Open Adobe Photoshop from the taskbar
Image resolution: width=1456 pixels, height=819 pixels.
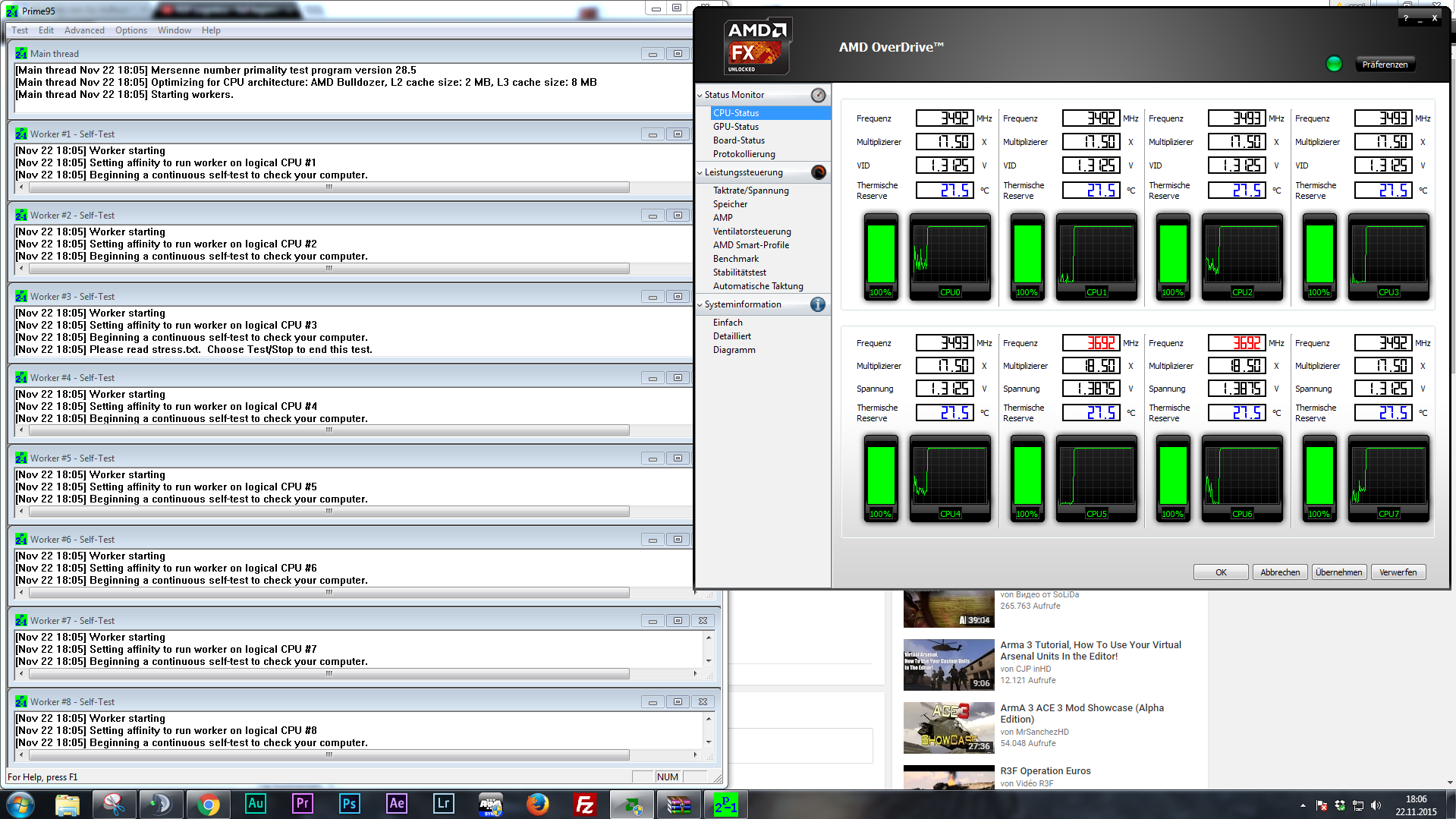tap(350, 804)
